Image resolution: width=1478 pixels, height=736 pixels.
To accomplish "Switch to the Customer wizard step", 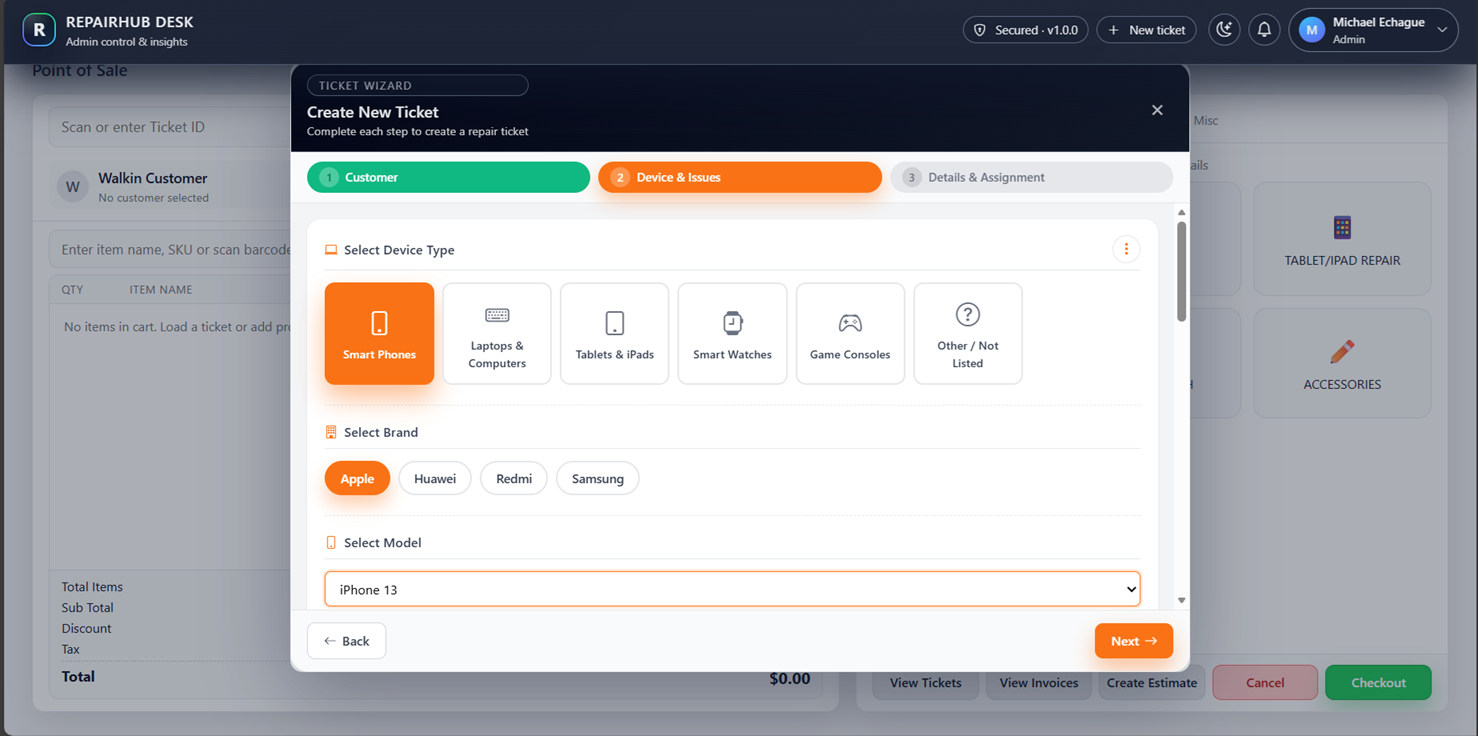I will click(x=448, y=176).
